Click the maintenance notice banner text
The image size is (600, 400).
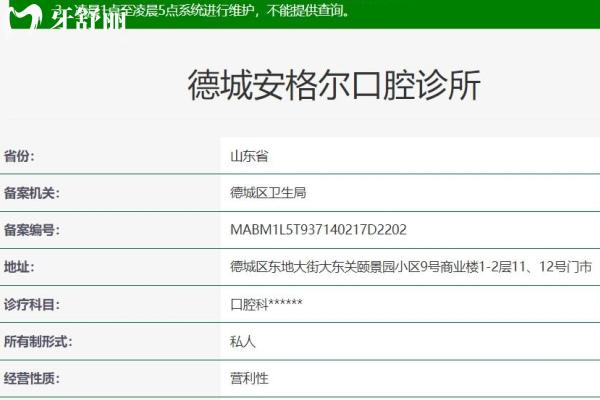202,10
